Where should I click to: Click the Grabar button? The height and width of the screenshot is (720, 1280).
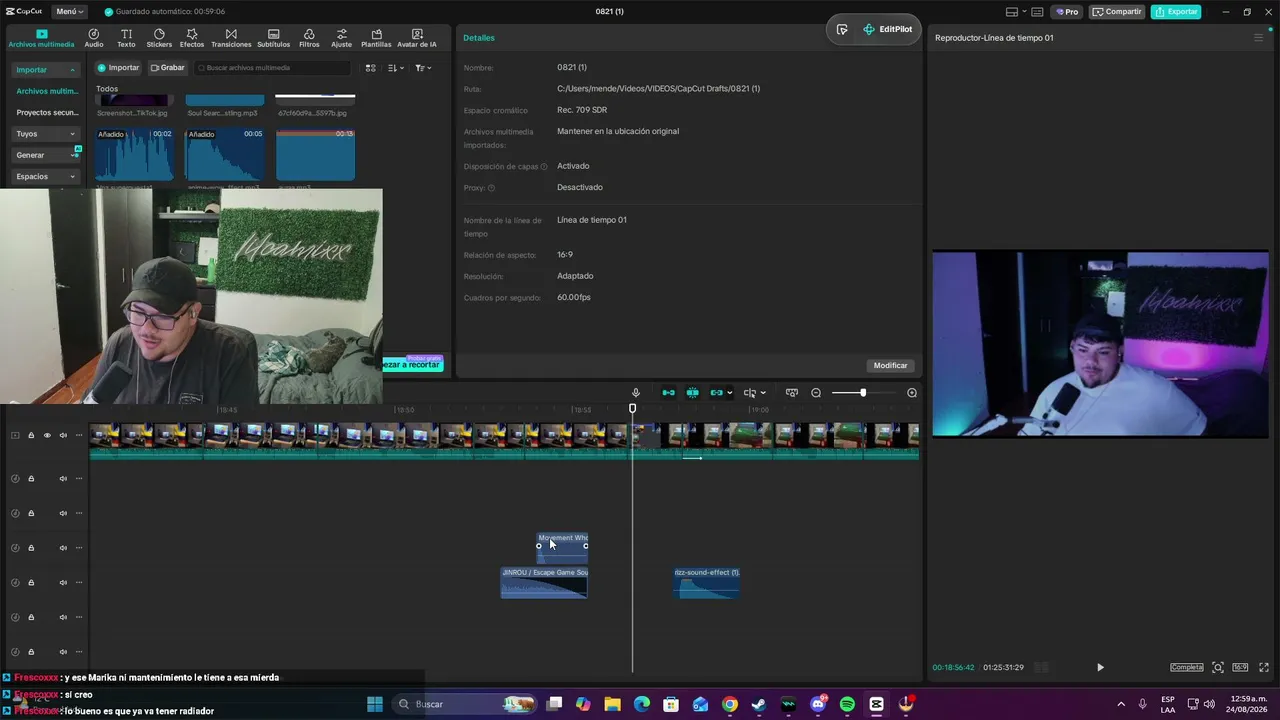pos(168,68)
